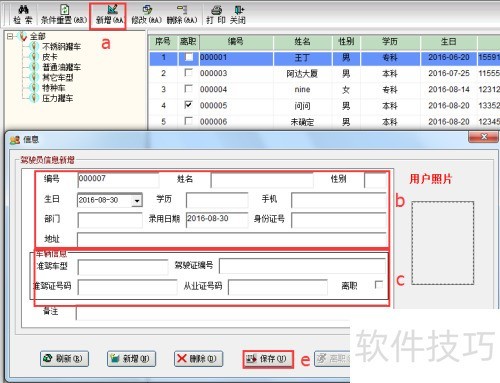500x383 pixels.
Task: Select 不锈钢罐车 in the tree
Action: [x=61, y=47]
